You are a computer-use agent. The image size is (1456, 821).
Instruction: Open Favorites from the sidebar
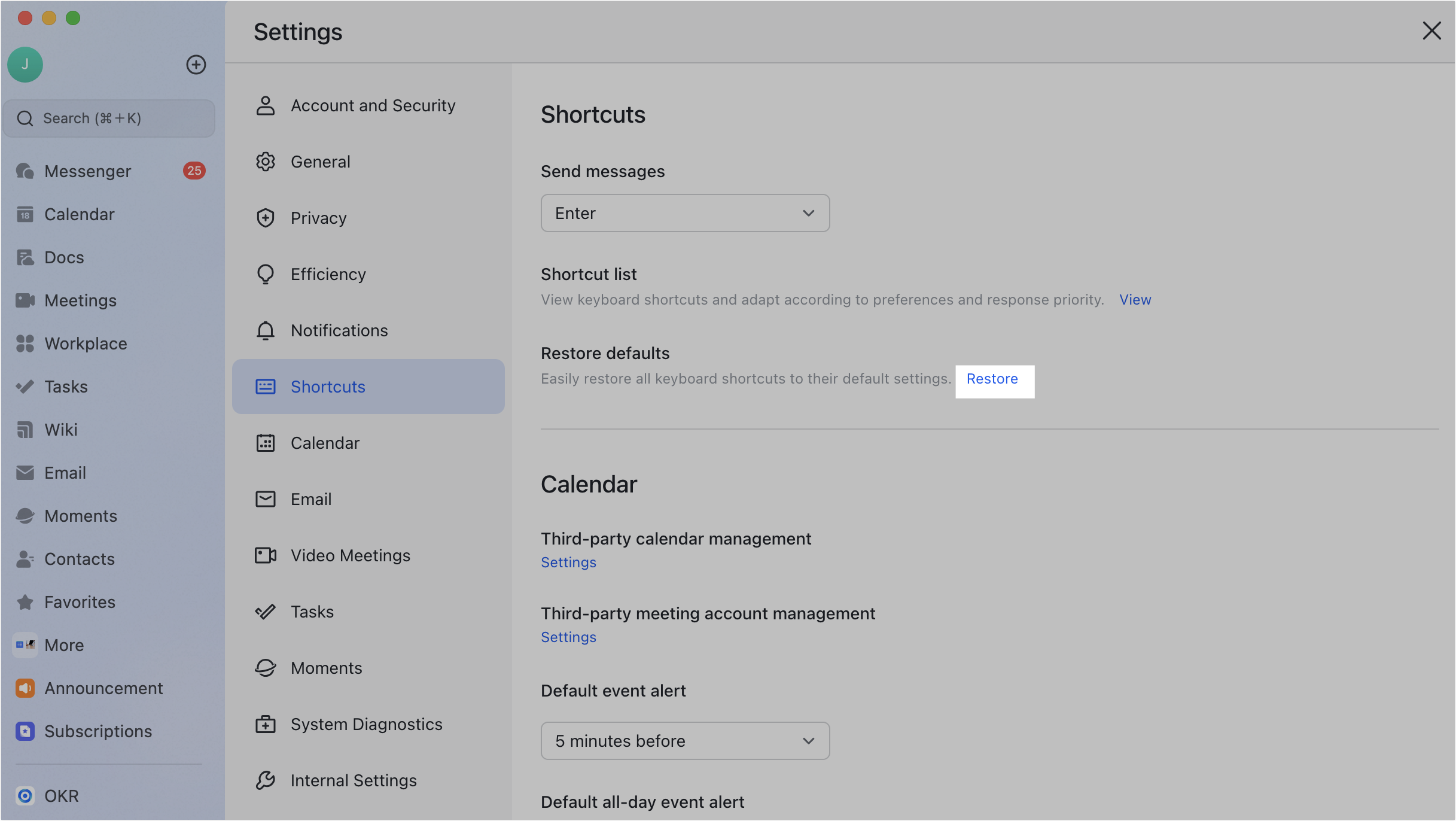tap(80, 601)
